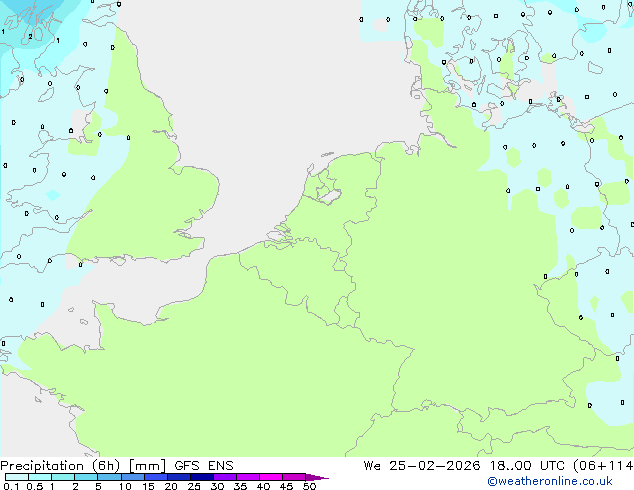Pick the 35 mm violet legend swatch
Image resolution: width=634 pixels, height=490 pixels.
(x=247, y=477)
